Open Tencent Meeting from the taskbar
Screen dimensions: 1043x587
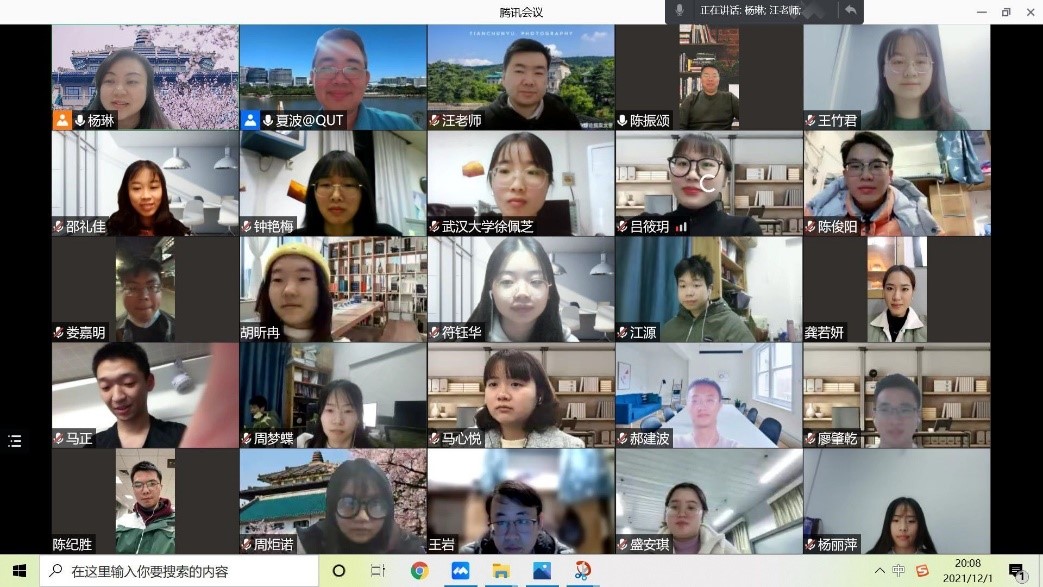click(460, 571)
